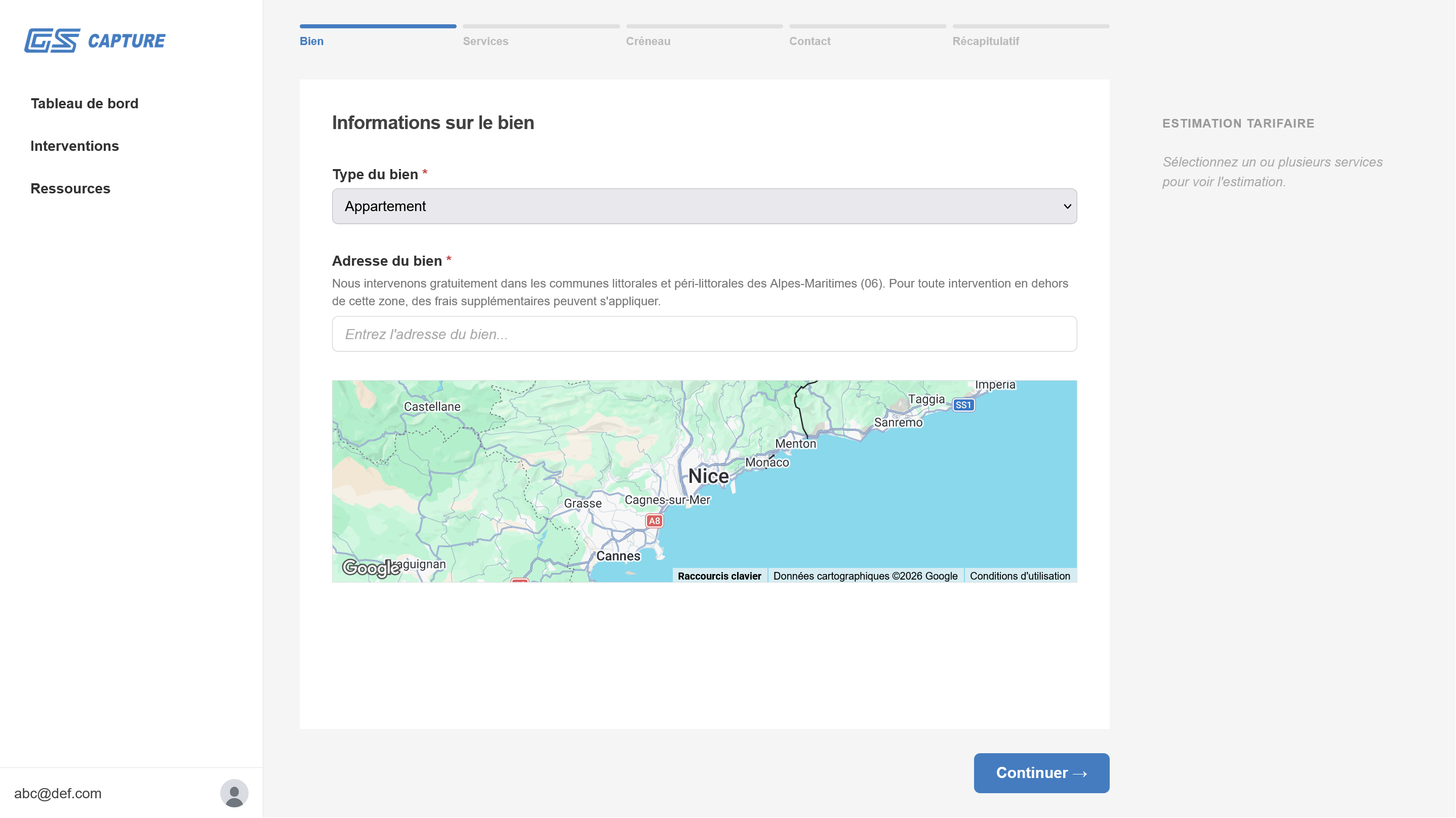The width and height of the screenshot is (1456, 818).
Task: Jump to the Contact step
Action: [x=810, y=40]
